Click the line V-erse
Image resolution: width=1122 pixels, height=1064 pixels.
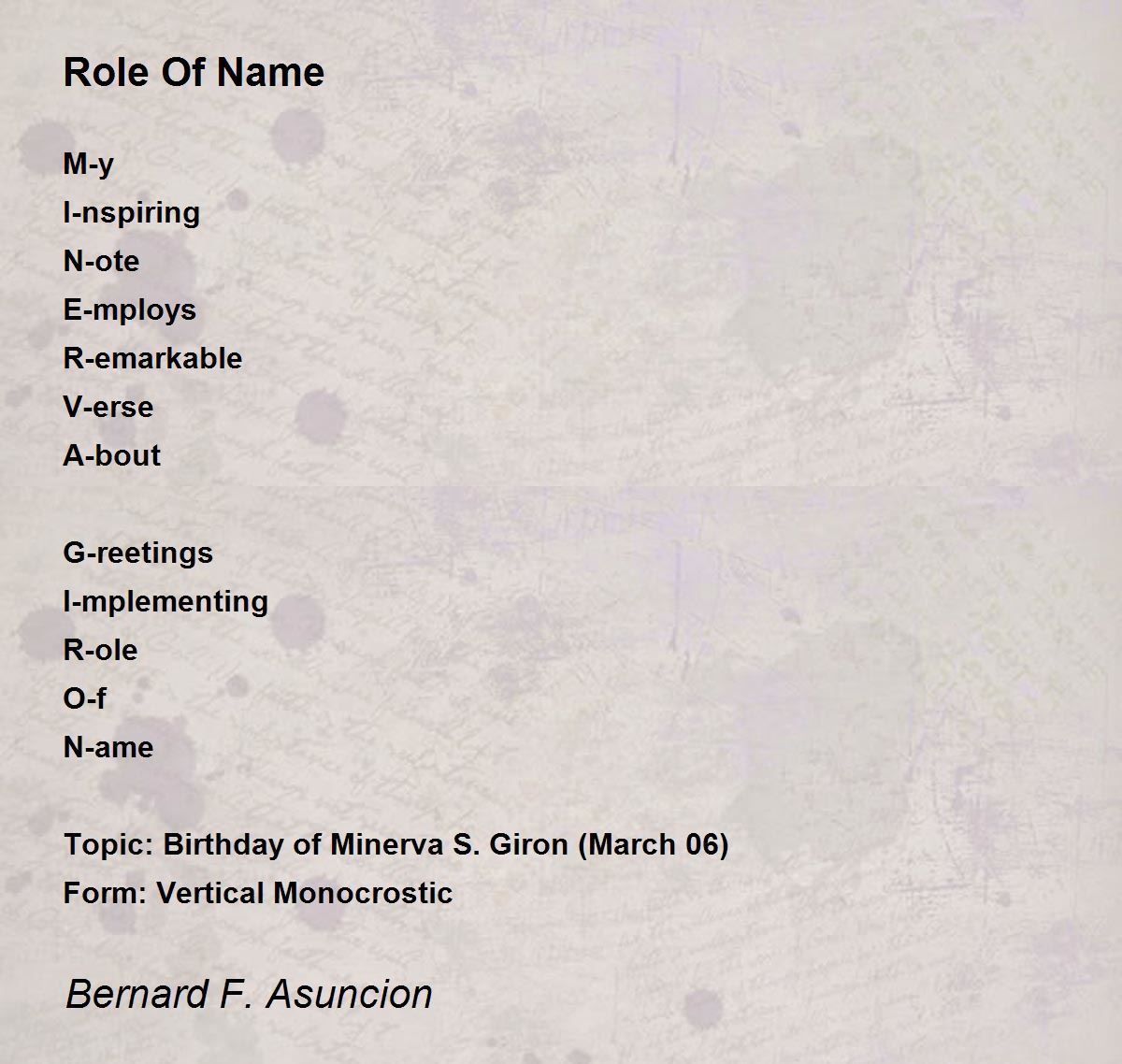click(108, 407)
